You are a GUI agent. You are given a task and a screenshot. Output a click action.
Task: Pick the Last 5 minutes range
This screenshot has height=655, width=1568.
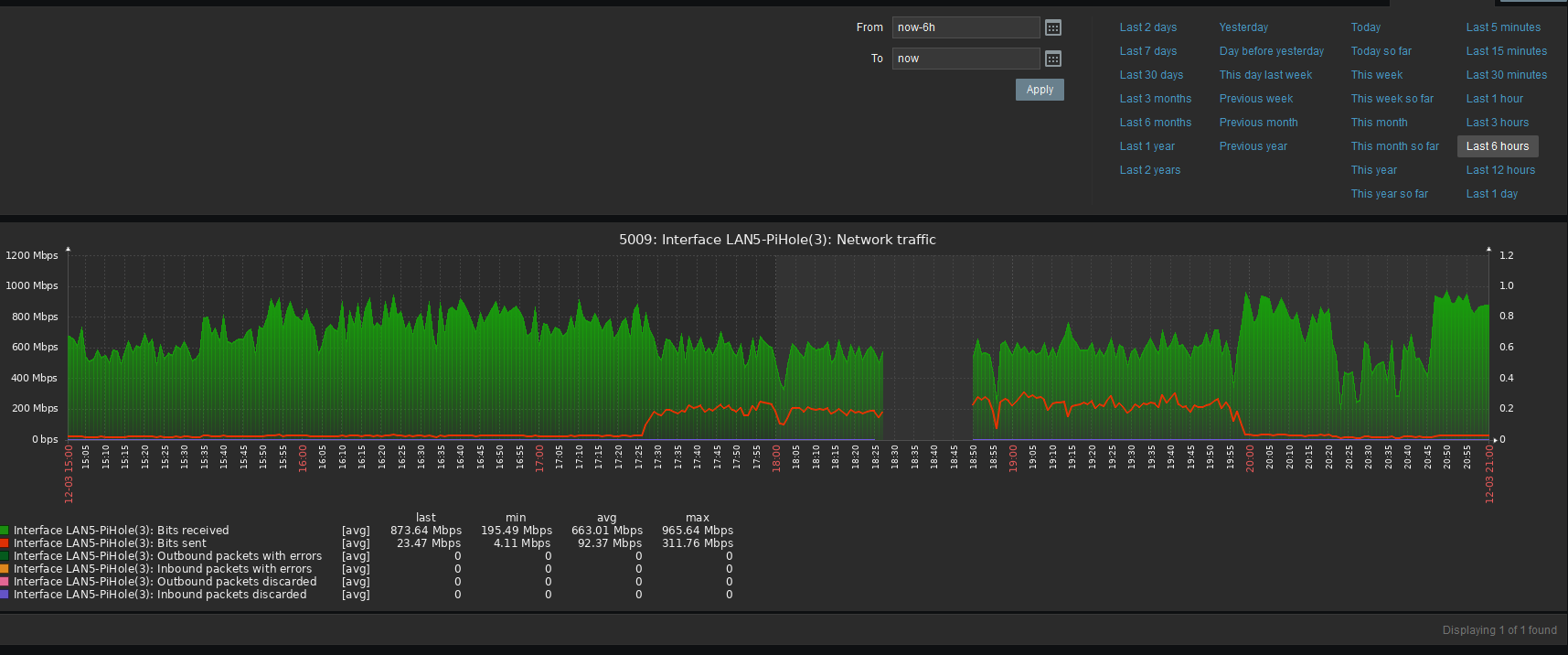[1503, 27]
